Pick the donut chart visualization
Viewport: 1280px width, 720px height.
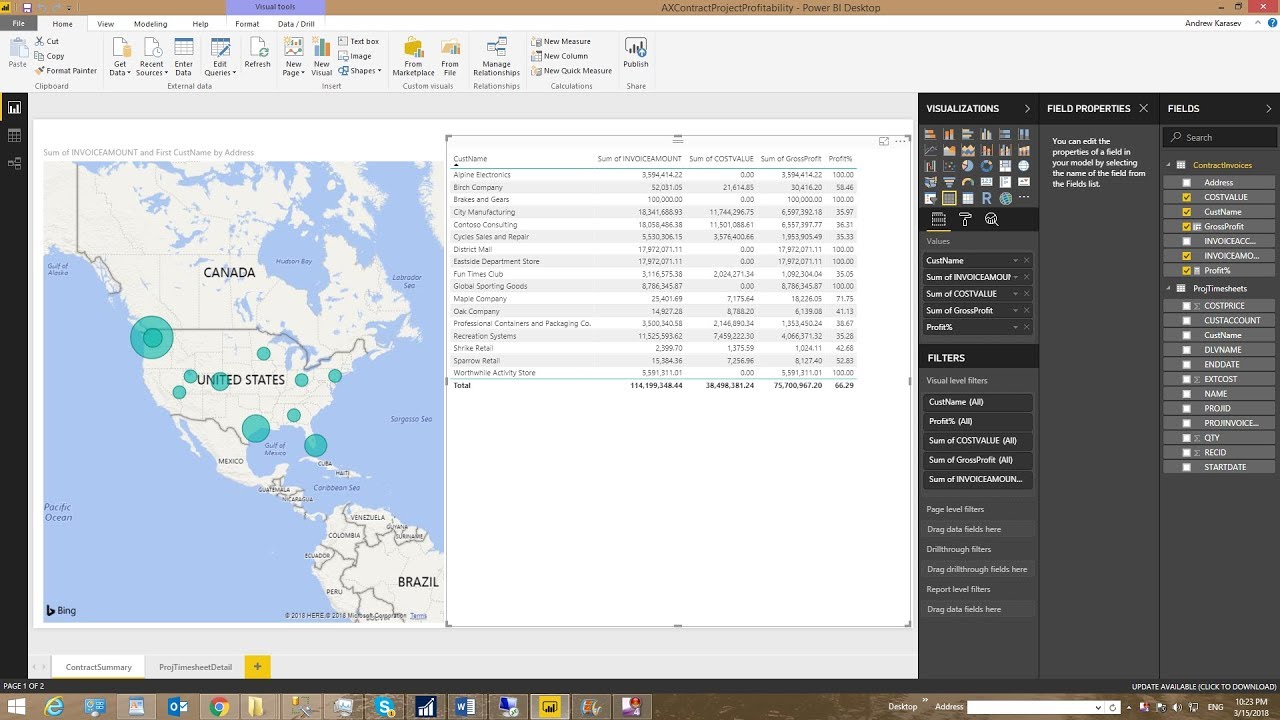pos(986,166)
